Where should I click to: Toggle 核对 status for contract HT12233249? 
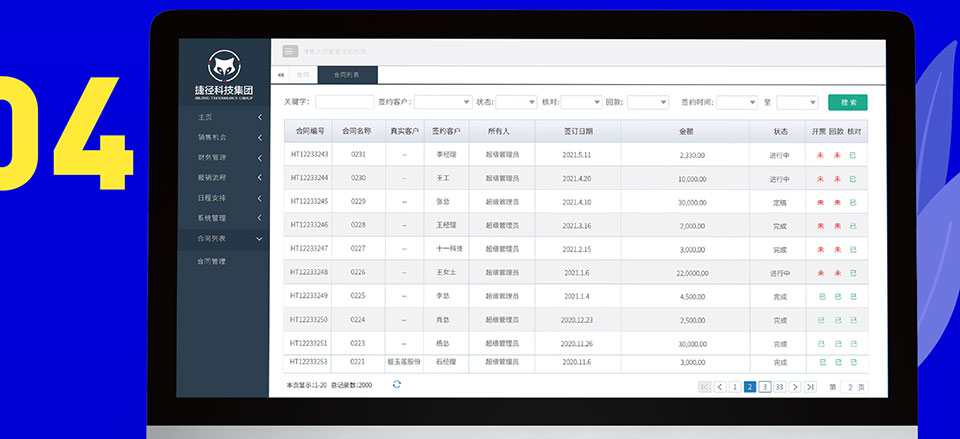coord(853,296)
